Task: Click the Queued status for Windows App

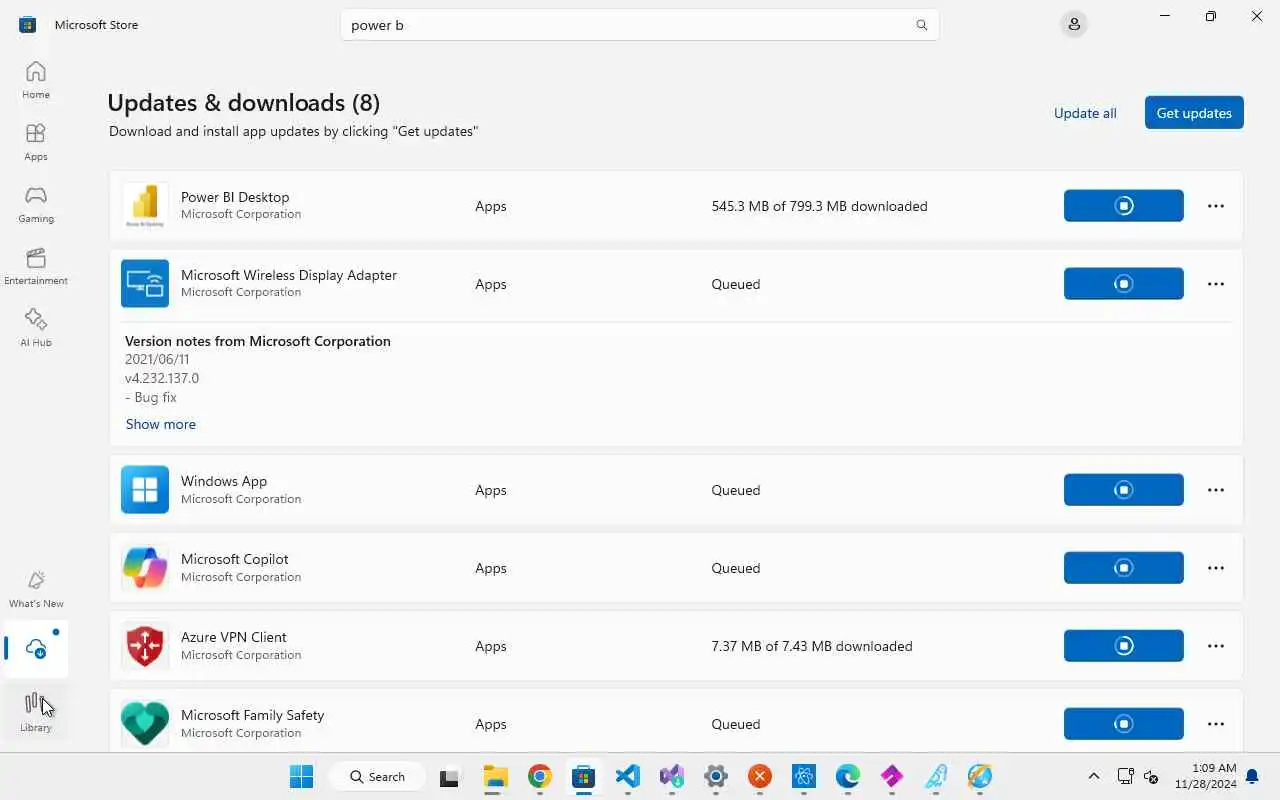Action: (736, 490)
